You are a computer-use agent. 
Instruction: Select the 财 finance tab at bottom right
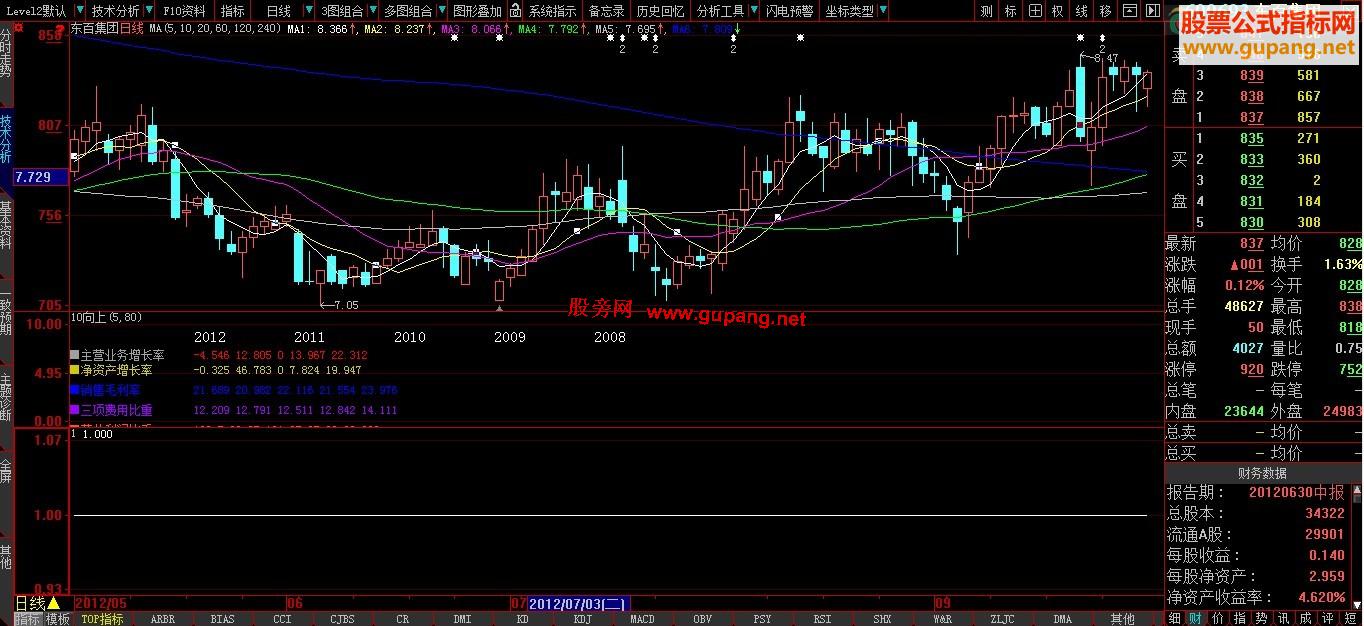[x=1195, y=619]
